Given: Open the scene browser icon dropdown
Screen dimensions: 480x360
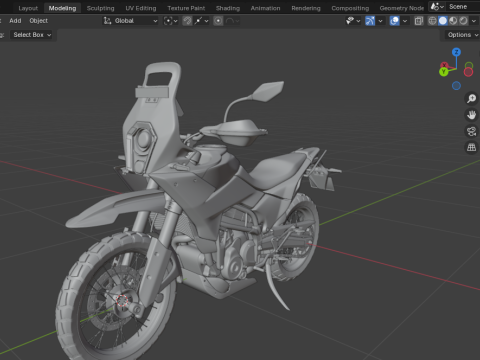Looking at the screenshot, I should (437, 7).
